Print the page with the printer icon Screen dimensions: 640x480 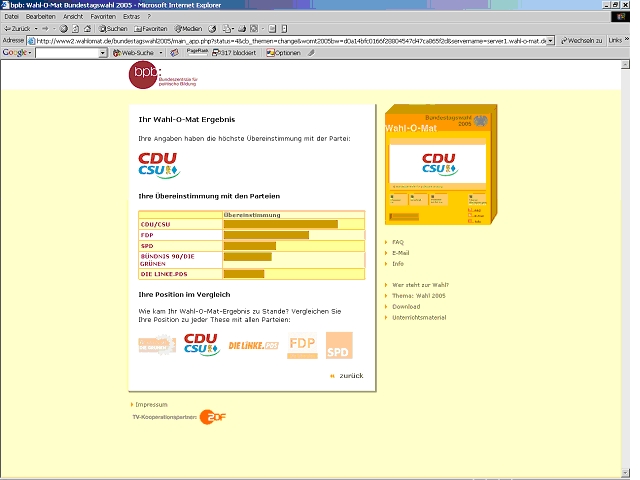(x=242, y=29)
